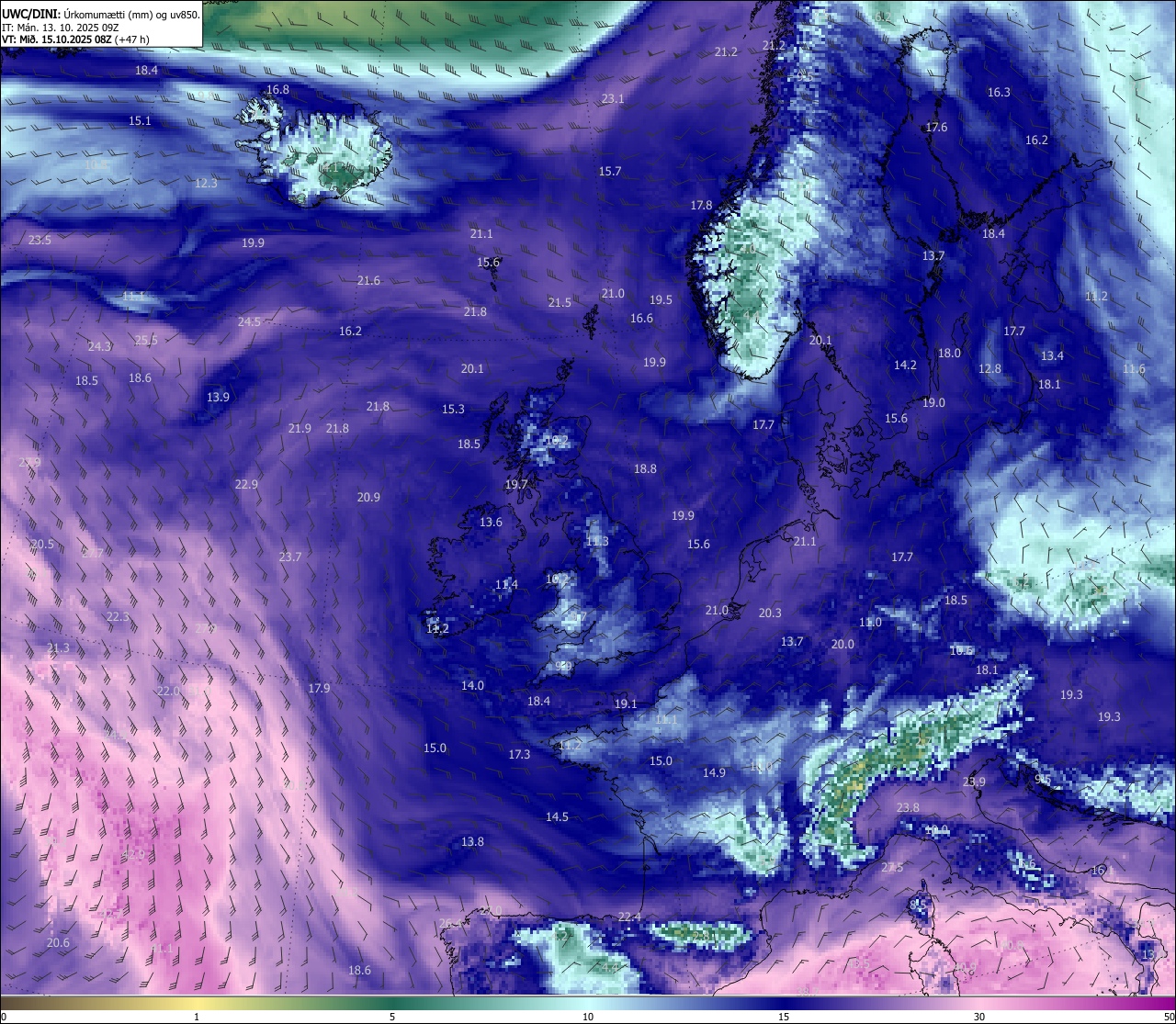Click the 13.6 value over Ireland
The height and width of the screenshot is (1024, 1176).
tap(491, 523)
